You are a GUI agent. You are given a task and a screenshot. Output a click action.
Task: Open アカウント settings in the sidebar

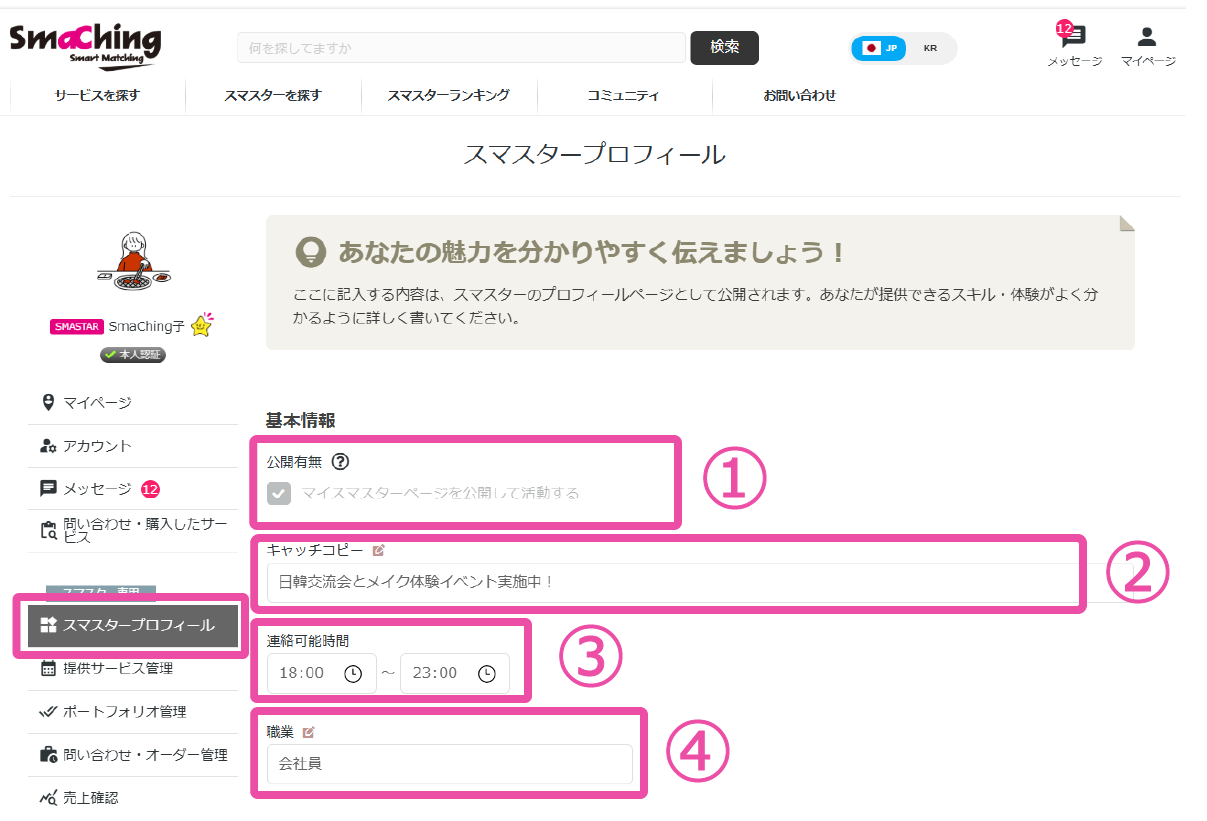97,446
